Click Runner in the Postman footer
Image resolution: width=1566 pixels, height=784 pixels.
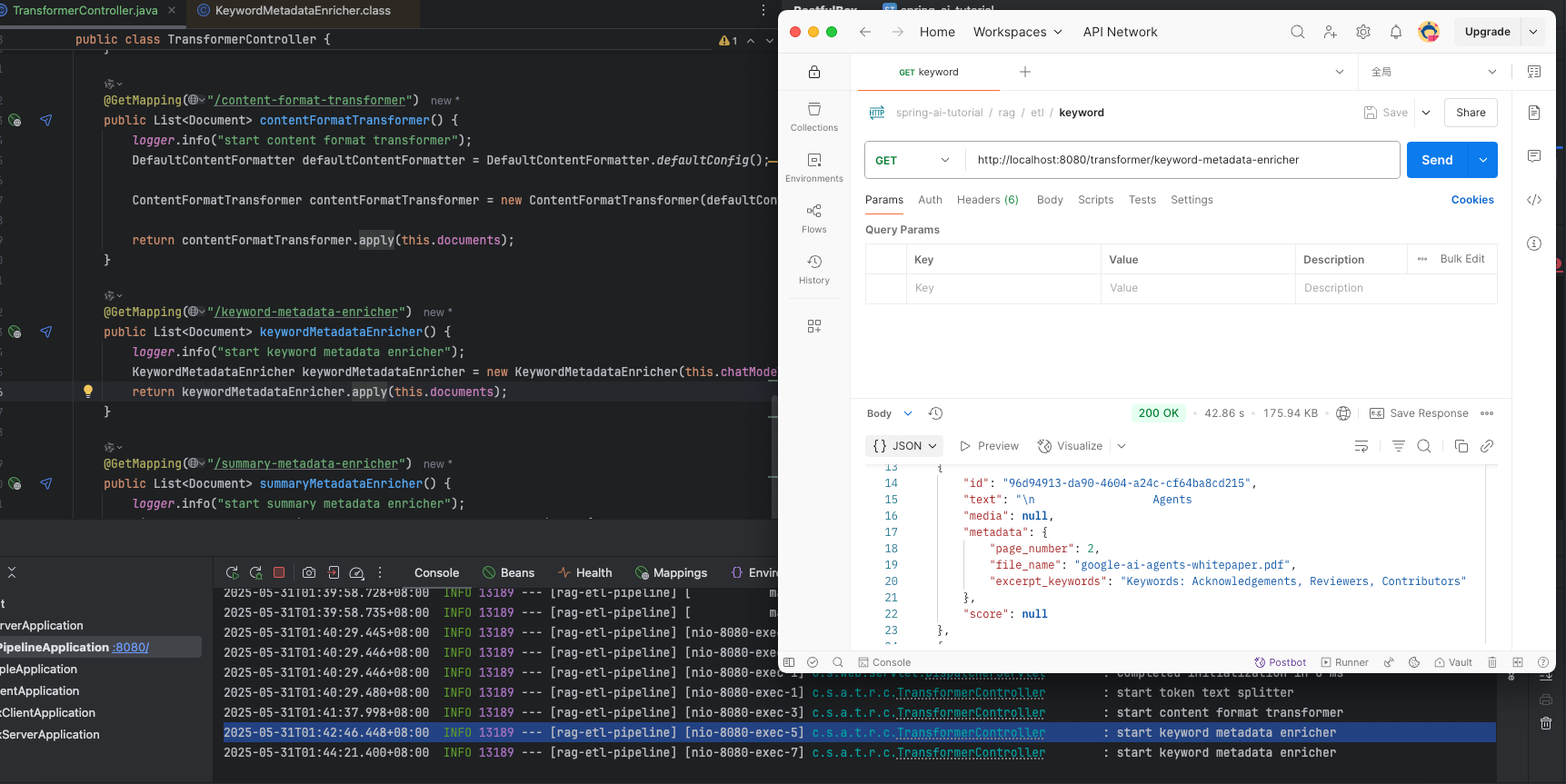point(1344,662)
